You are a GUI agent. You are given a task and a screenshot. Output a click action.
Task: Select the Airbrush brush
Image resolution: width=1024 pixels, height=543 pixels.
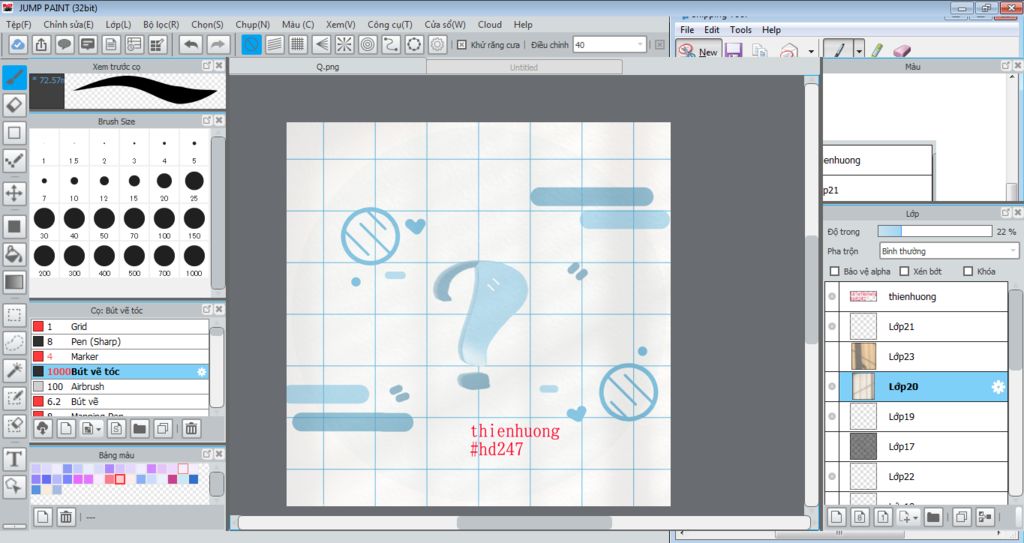coord(120,386)
